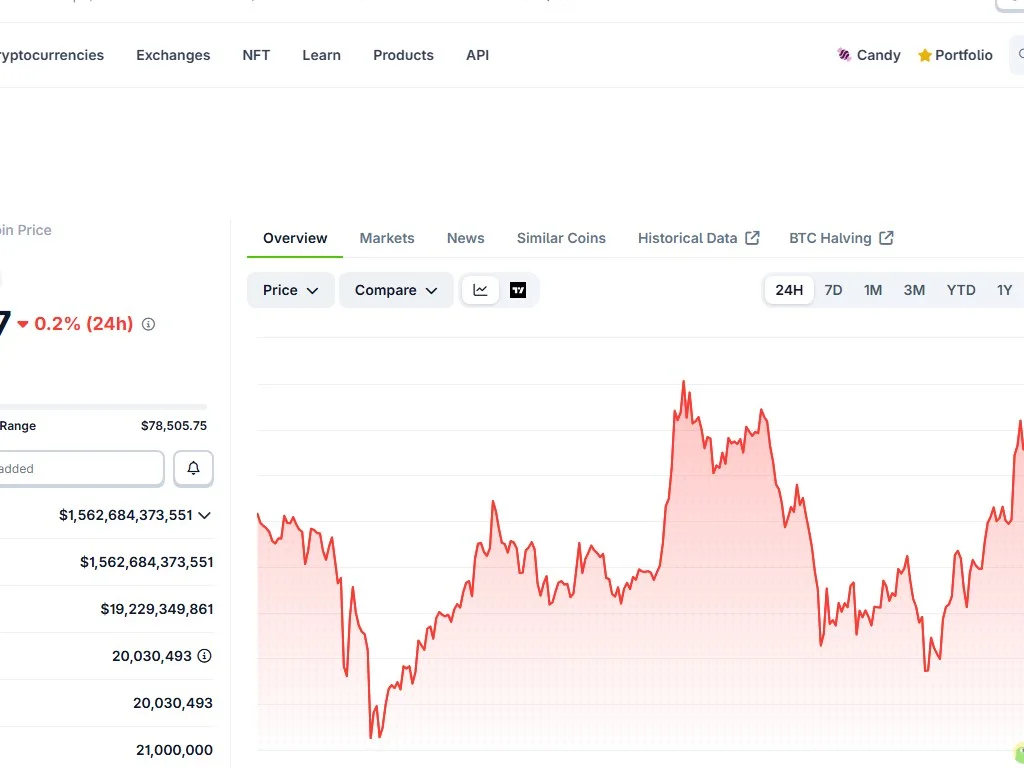Click info icon next to 0.2% (24h)
This screenshot has height=768, width=1024.
[x=148, y=325]
